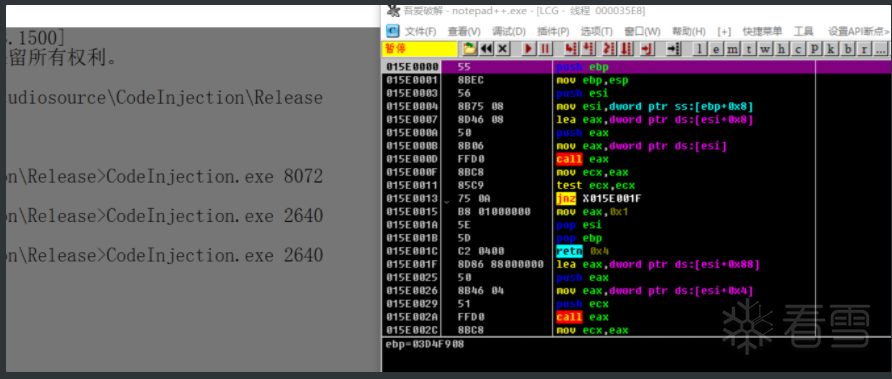Open the 窗口(W) menu
The image size is (892, 379).
642,31
